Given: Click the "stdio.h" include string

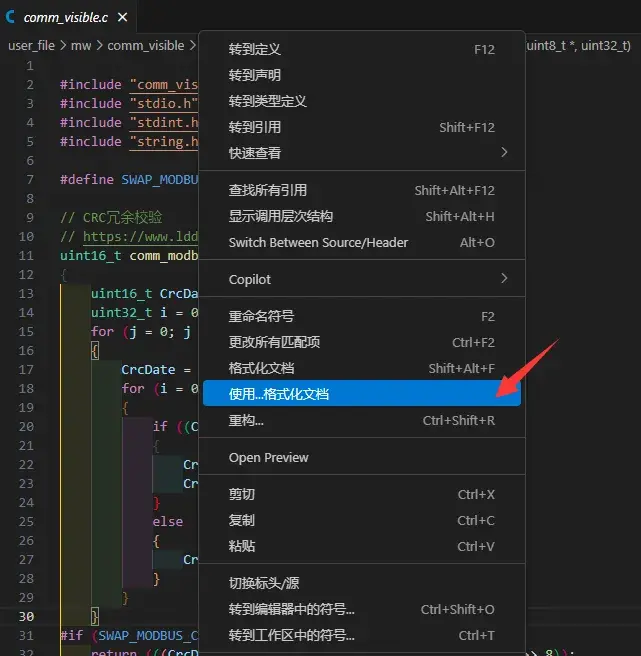Looking at the screenshot, I should click(x=164, y=103).
